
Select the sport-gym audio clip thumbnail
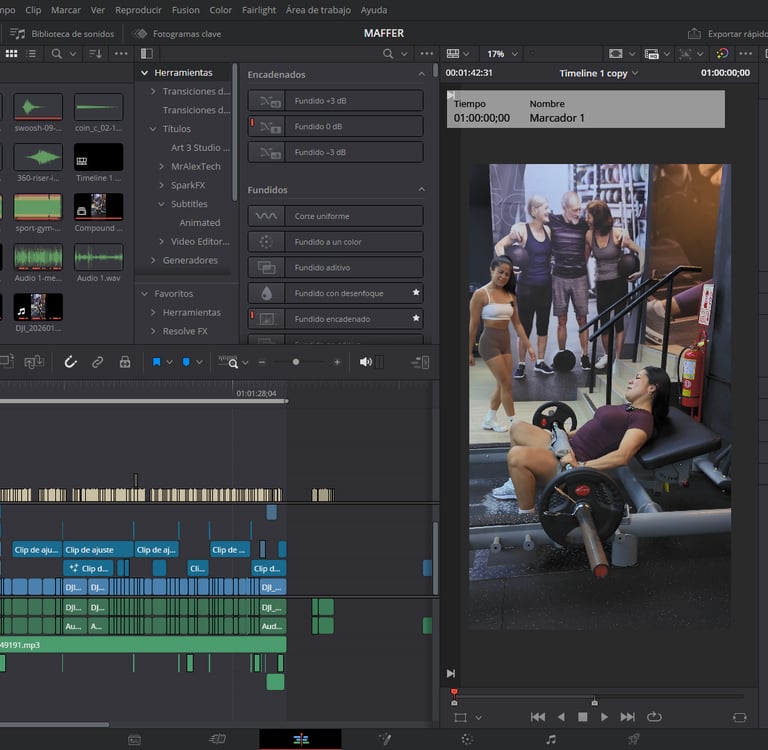[38, 206]
